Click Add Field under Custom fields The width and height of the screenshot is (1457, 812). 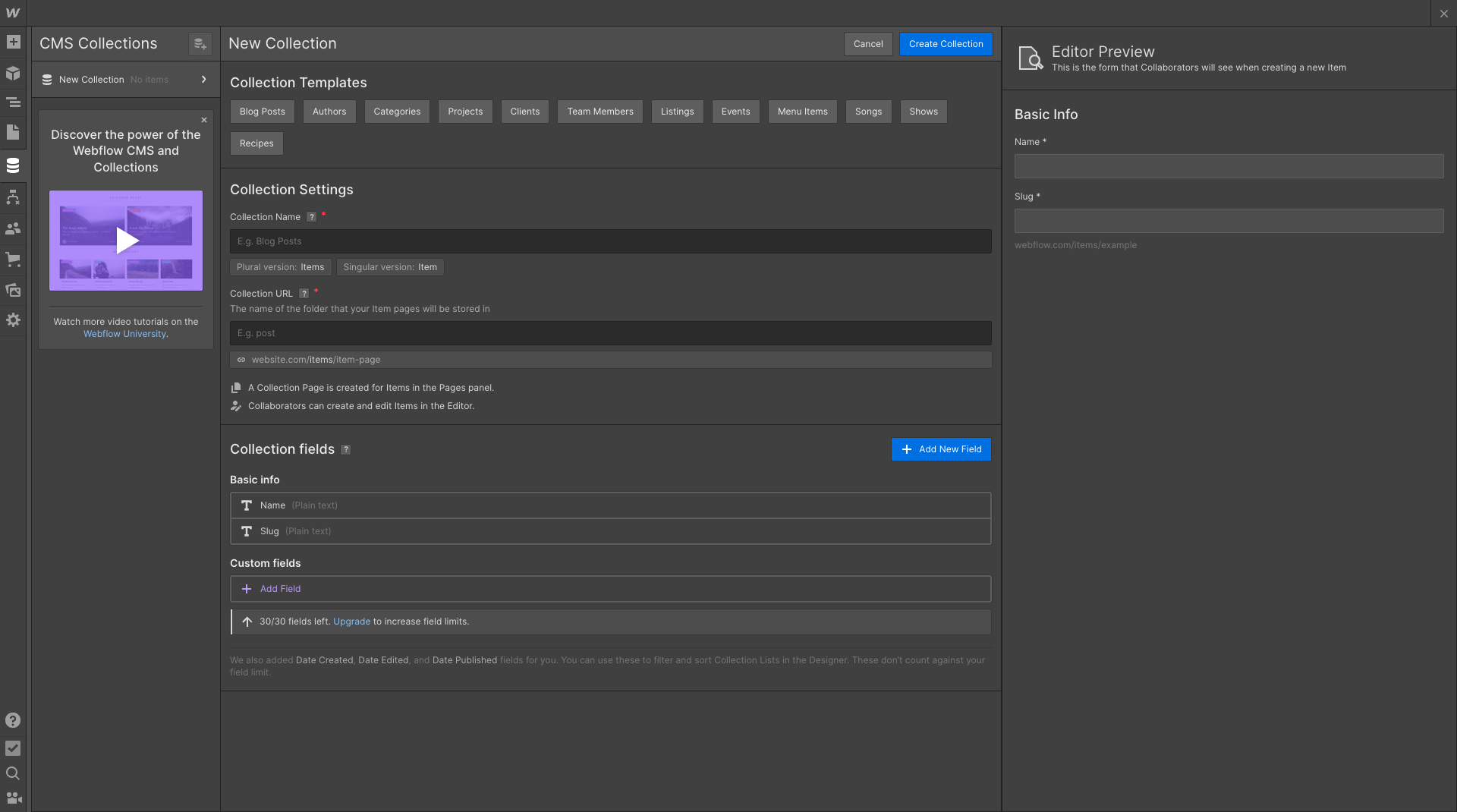click(x=611, y=589)
